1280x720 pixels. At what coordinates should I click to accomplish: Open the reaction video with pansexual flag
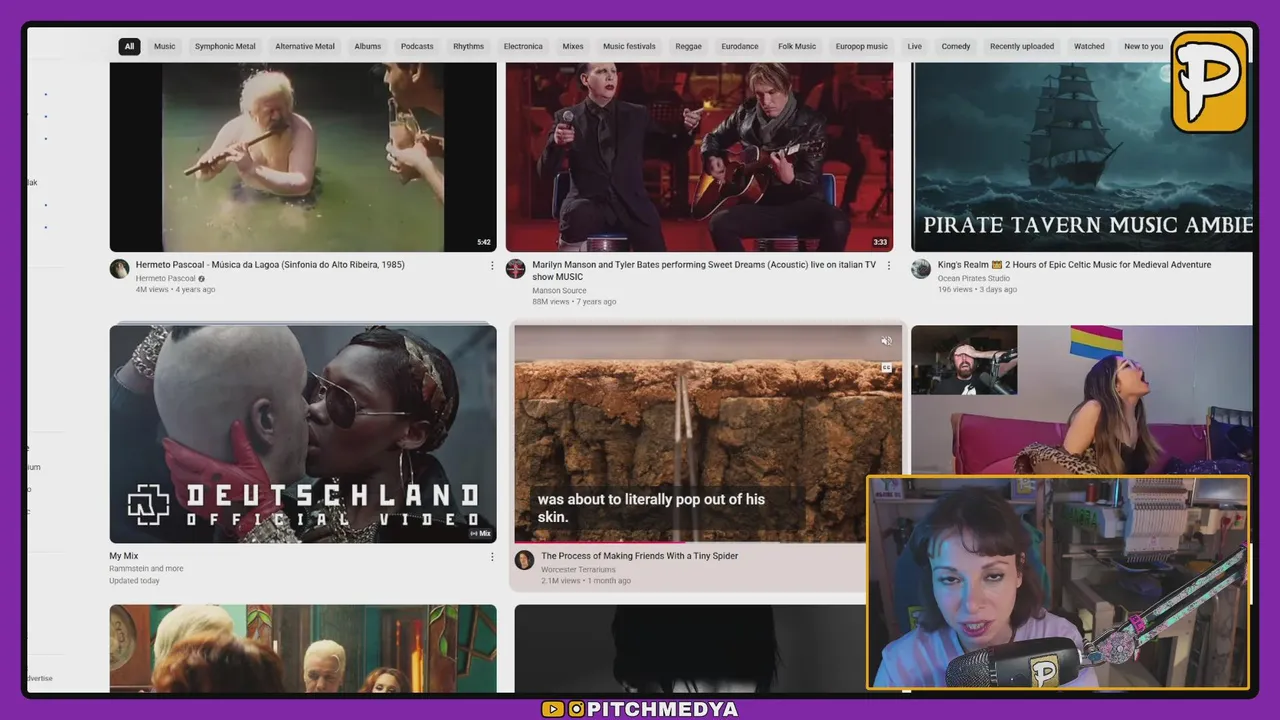coord(1082,399)
